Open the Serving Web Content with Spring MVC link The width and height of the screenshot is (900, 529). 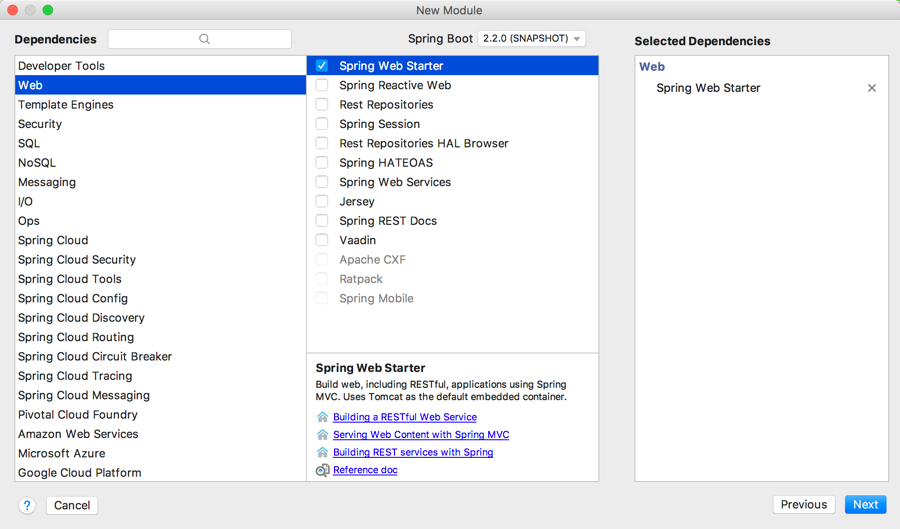click(421, 435)
